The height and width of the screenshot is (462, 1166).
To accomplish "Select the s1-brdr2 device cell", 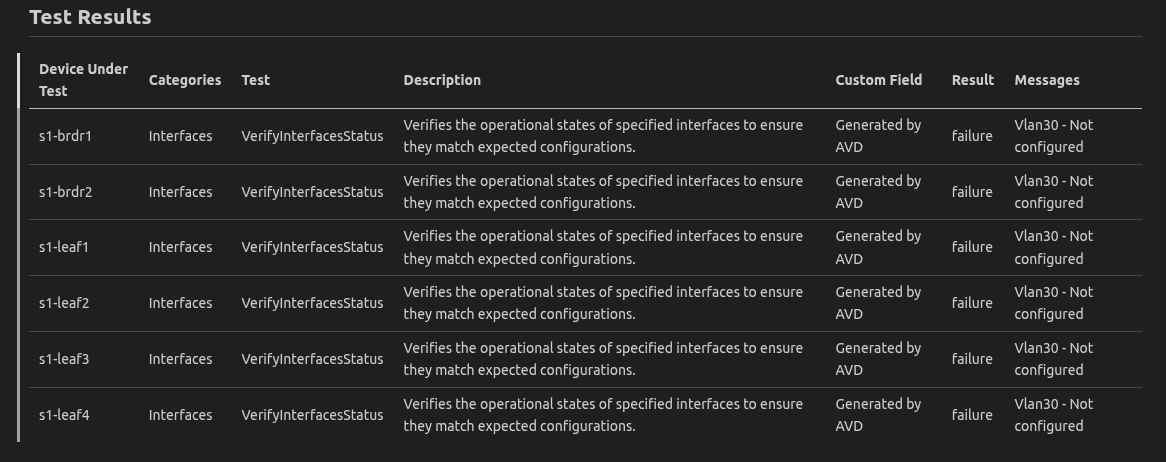I will click(65, 192).
